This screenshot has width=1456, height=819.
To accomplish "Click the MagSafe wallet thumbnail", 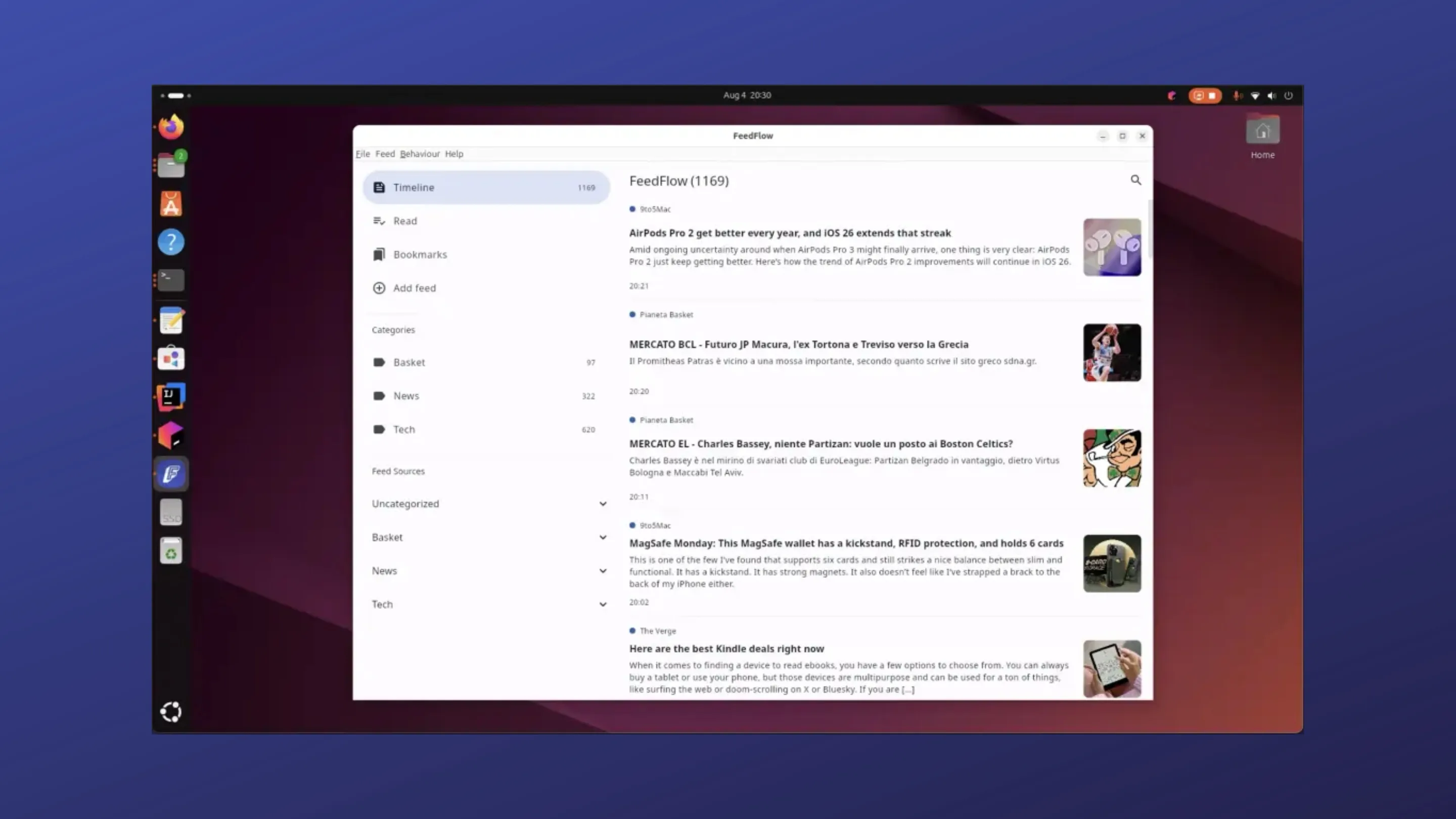I will pyautogui.click(x=1112, y=564).
